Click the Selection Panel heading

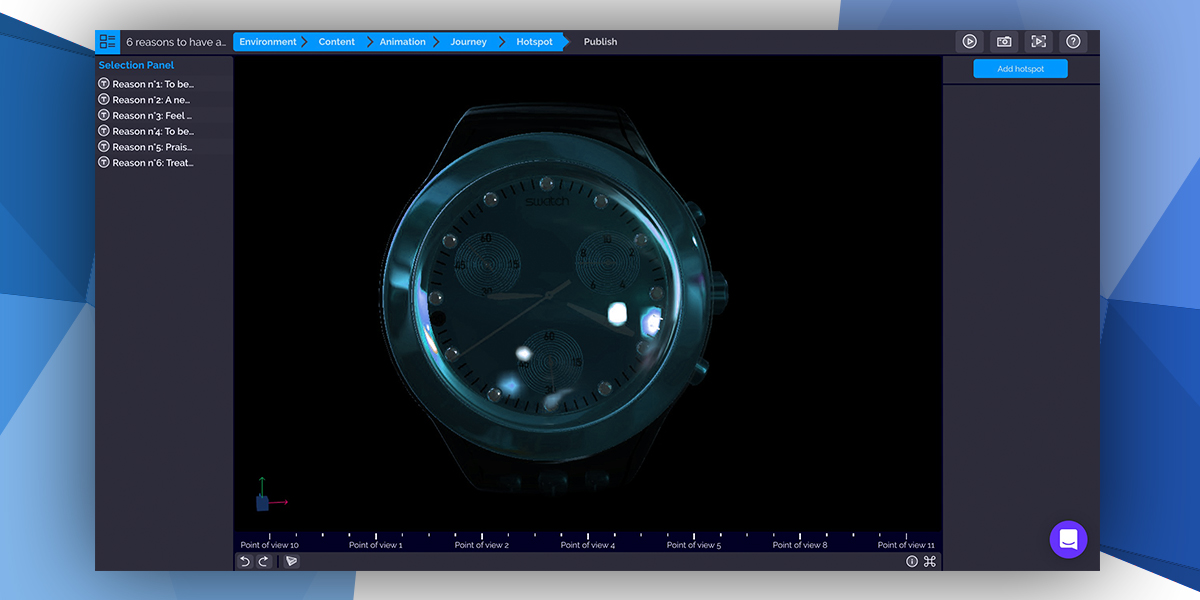click(x=136, y=65)
